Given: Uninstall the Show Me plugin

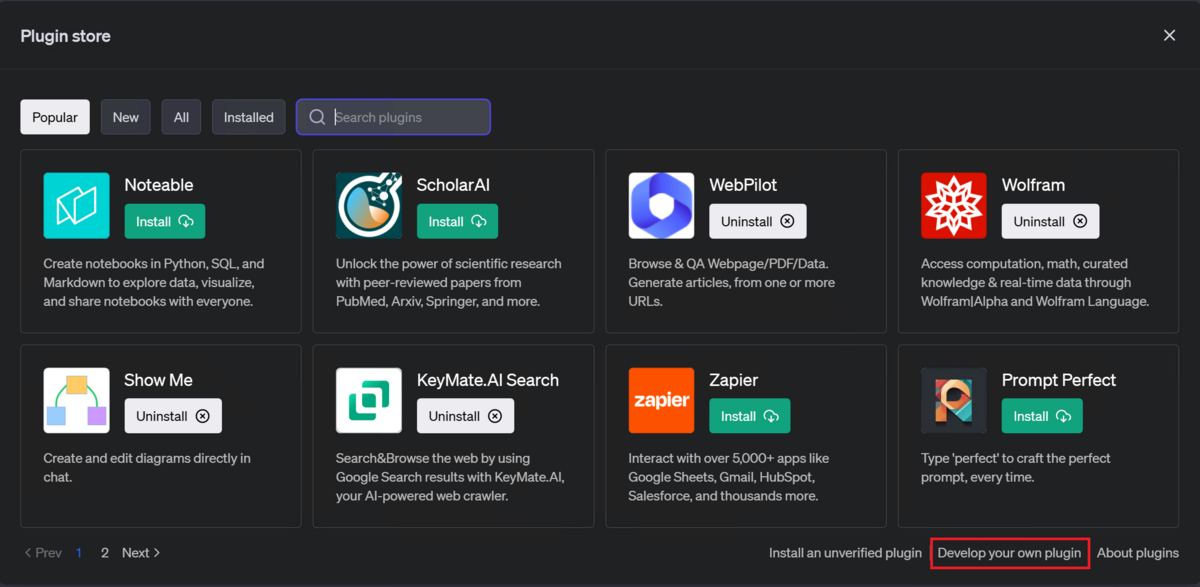Looking at the screenshot, I should pyautogui.click(x=173, y=416).
